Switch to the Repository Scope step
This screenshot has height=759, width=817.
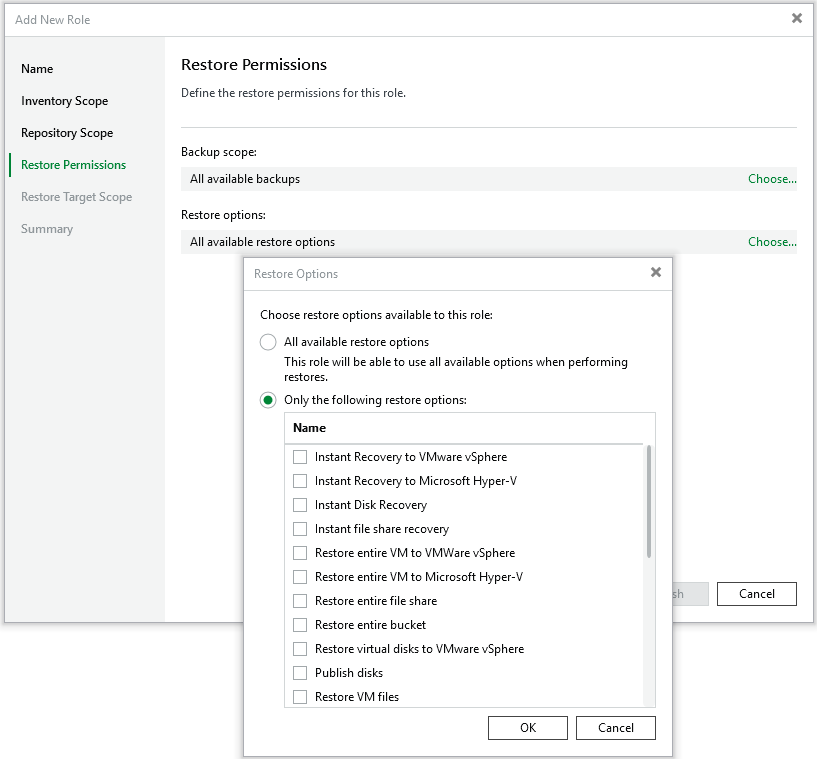67,133
